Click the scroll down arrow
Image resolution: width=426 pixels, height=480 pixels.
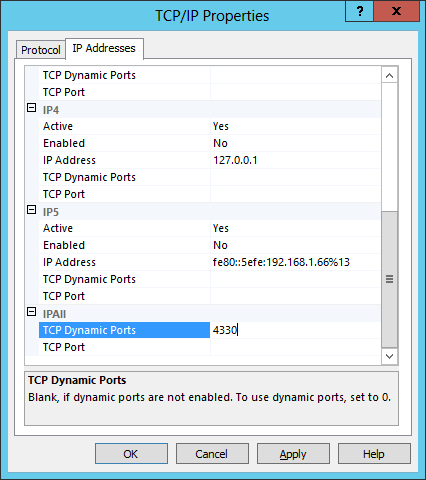389,356
